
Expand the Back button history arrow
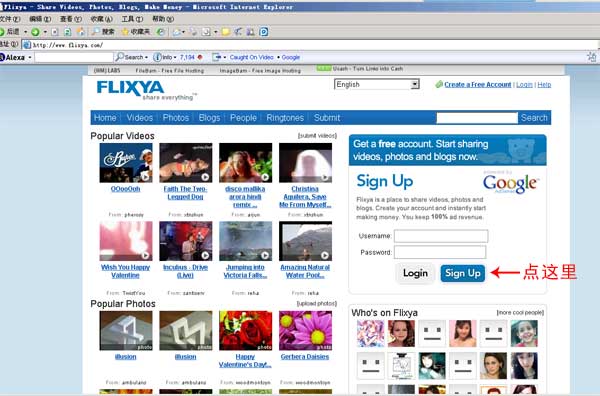click(25, 32)
